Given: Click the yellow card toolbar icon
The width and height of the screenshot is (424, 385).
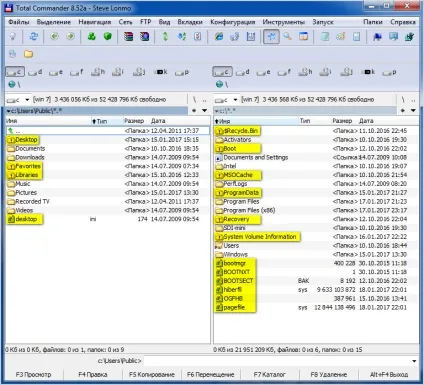Looking at the screenshot, I should tap(340, 36).
